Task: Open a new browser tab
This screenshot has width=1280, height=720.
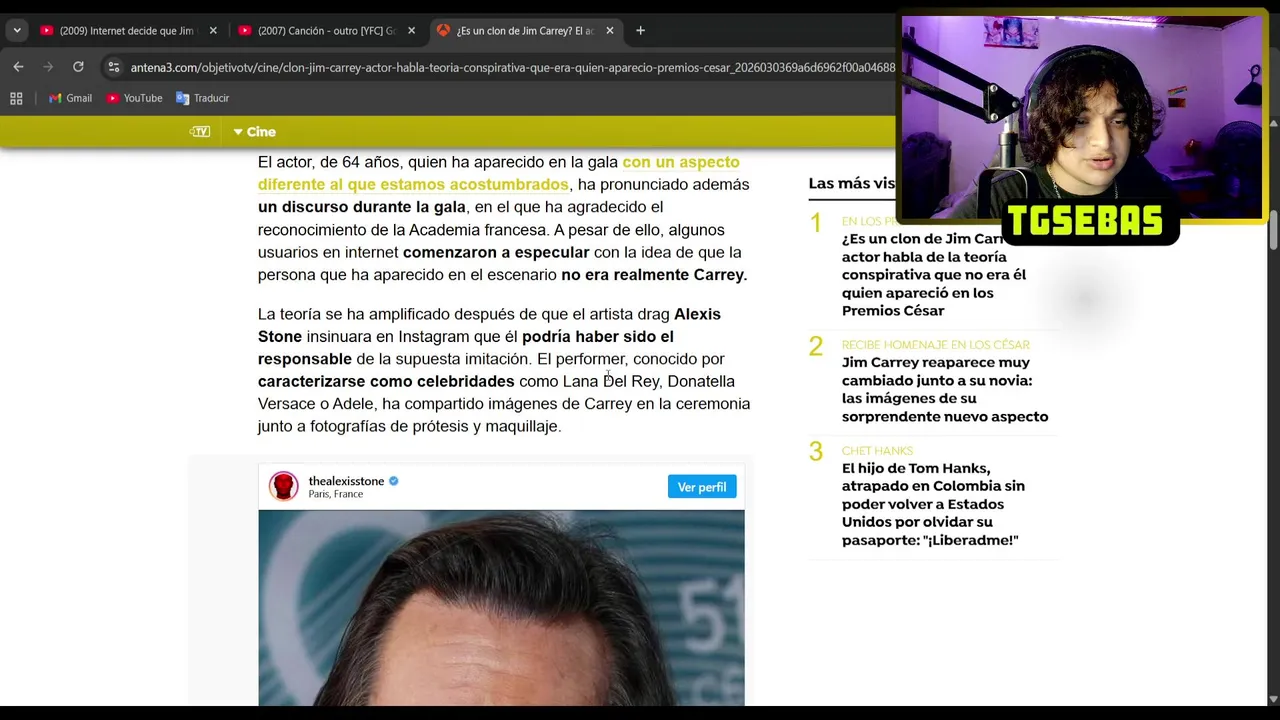Action: coord(640,31)
